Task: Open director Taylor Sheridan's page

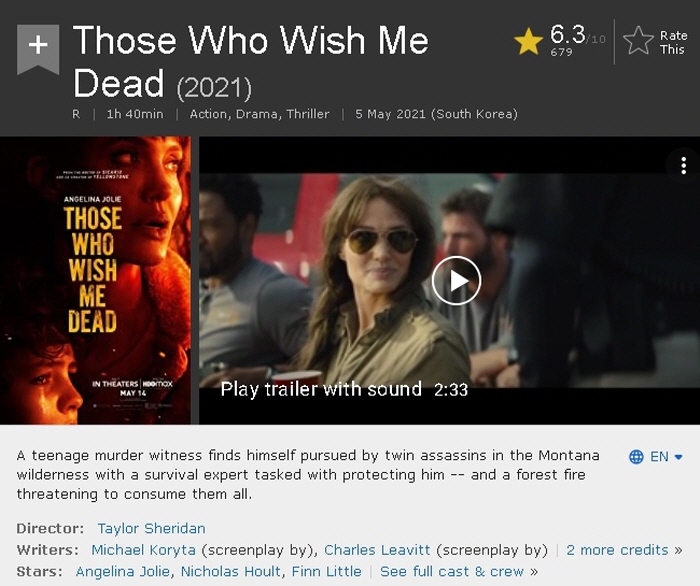Action: pos(151,528)
